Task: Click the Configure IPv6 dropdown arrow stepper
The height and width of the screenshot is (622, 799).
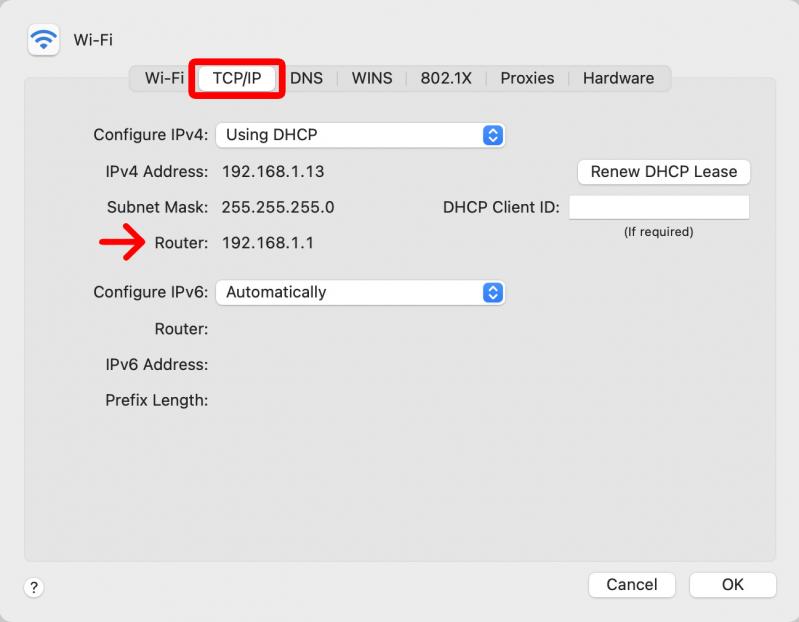Action: [493, 292]
